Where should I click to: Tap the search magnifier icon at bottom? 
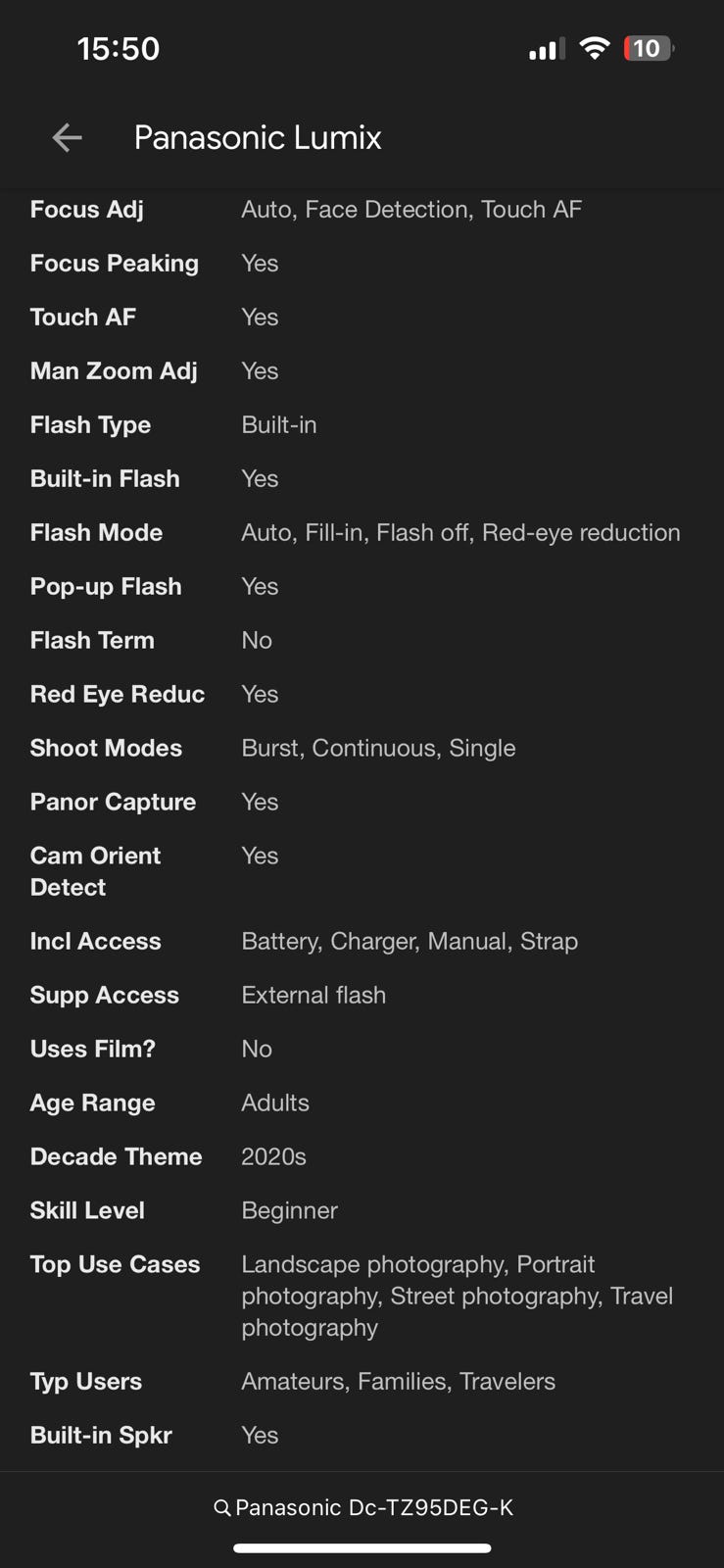click(x=222, y=1508)
